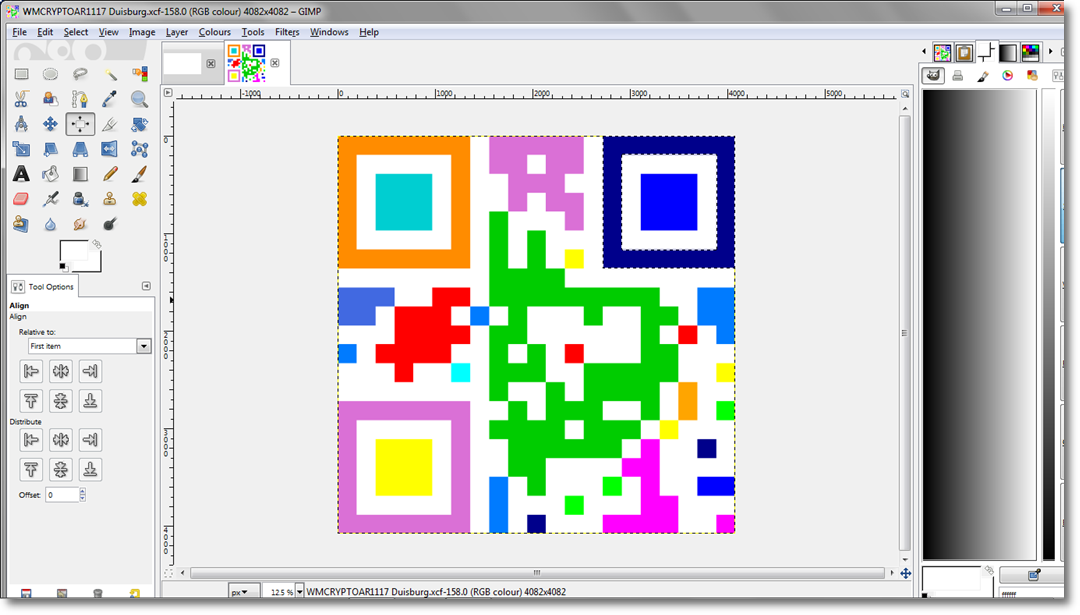Select the Alignment tool

point(80,124)
